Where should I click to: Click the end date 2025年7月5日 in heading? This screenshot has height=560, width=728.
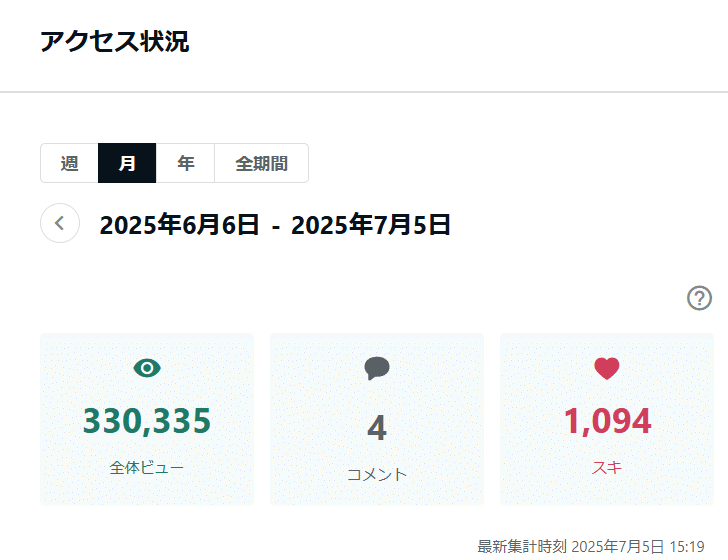point(371,225)
